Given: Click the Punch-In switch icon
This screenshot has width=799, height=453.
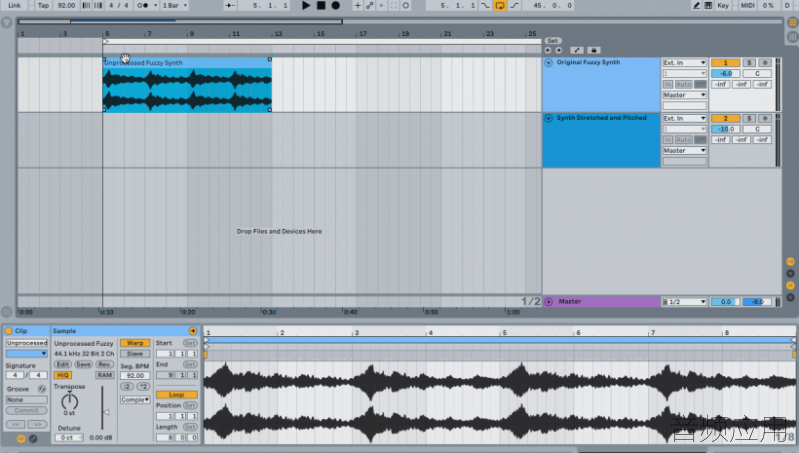Looking at the screenshot, I should tap(485, 6).
